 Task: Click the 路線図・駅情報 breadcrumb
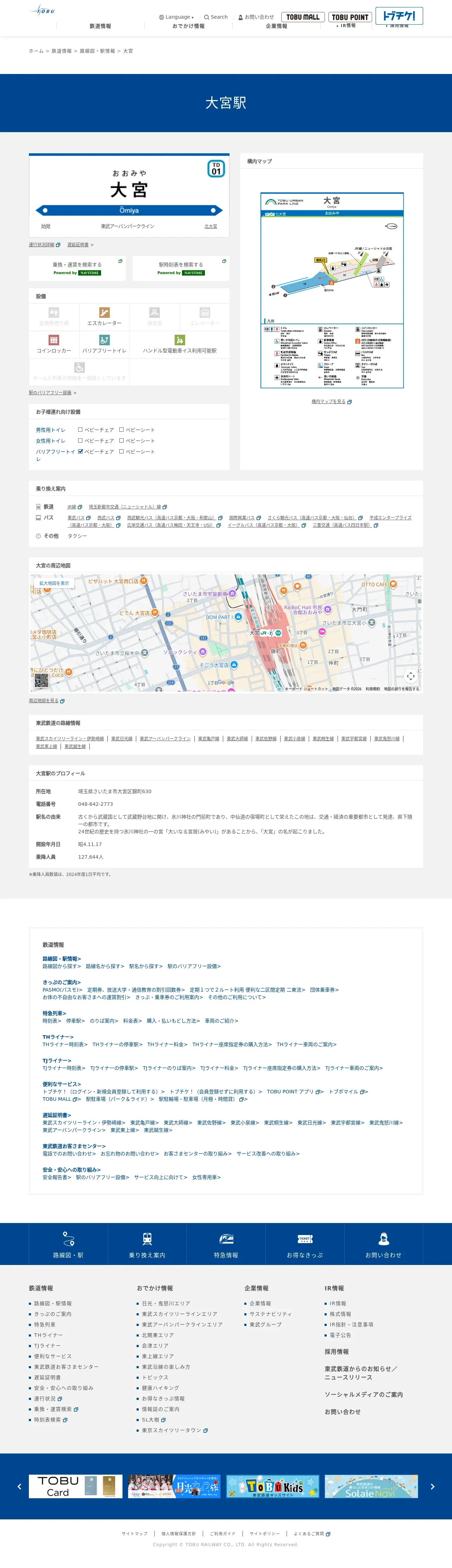point(98,51)
